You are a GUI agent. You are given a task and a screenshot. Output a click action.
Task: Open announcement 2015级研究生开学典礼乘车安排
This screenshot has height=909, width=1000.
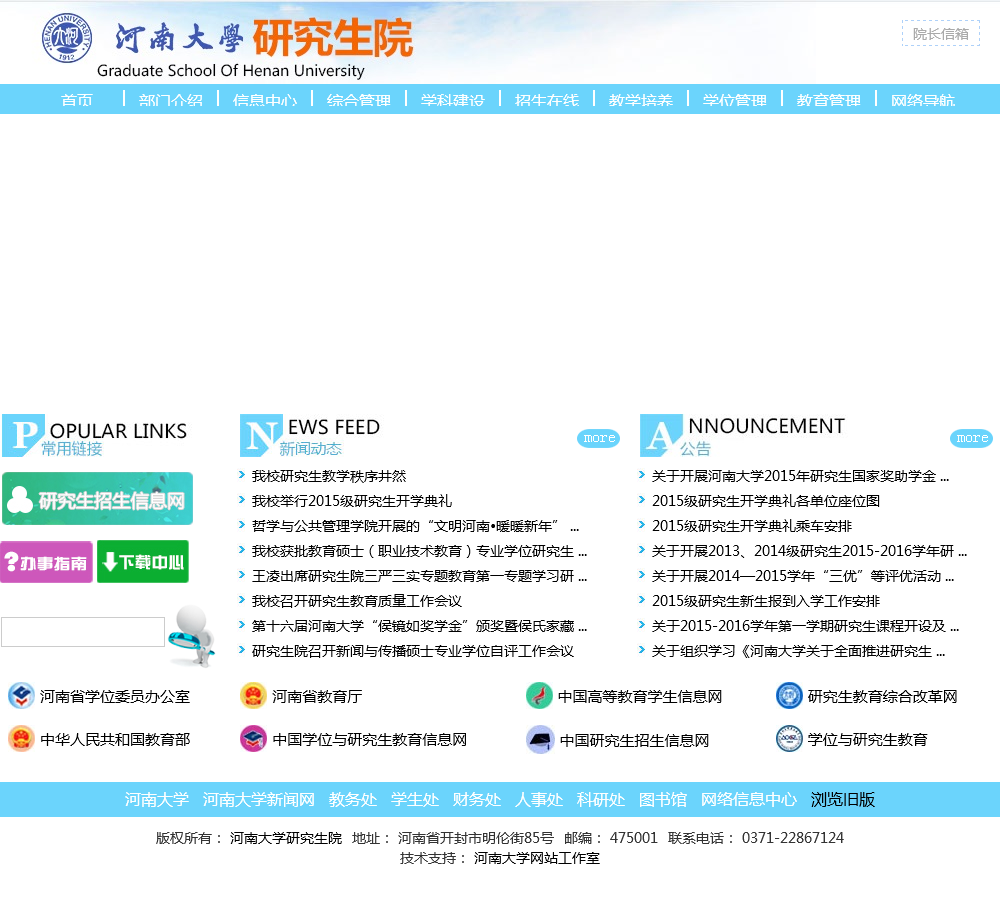pos(752,526)
